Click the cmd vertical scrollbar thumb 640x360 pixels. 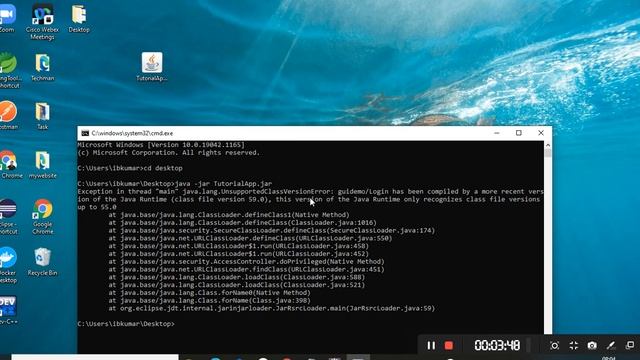[x=548, y=153]
